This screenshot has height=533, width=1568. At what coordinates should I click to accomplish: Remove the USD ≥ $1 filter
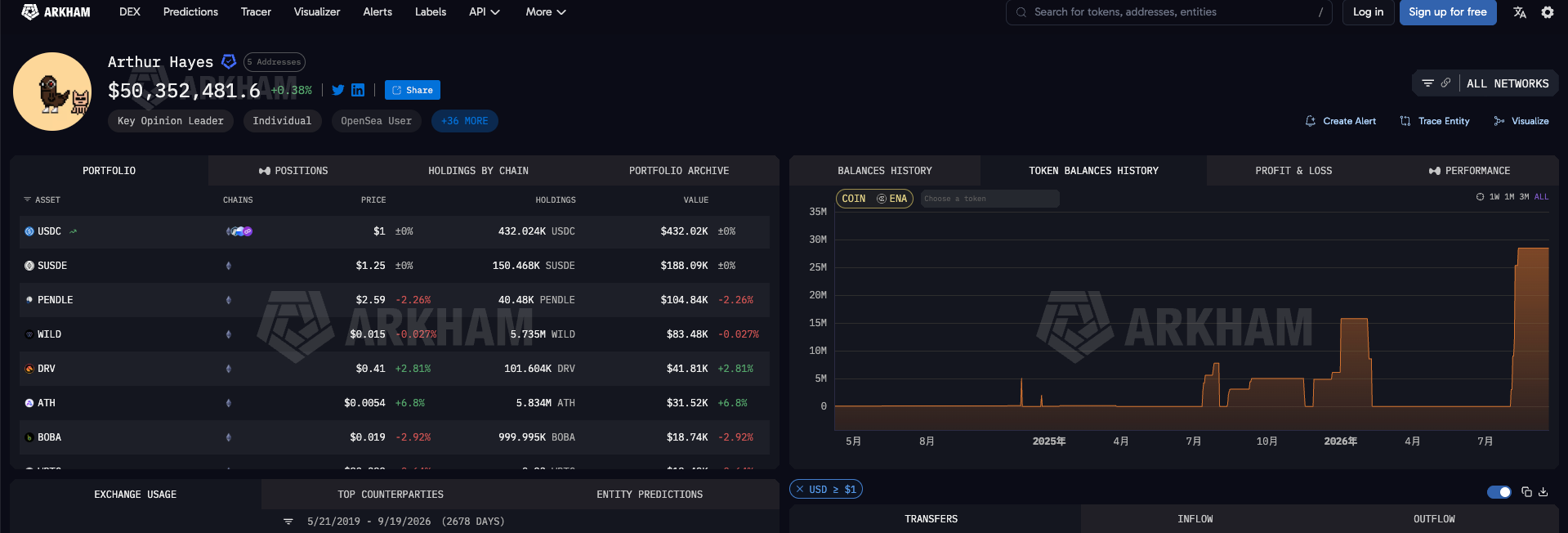[800, 490]
